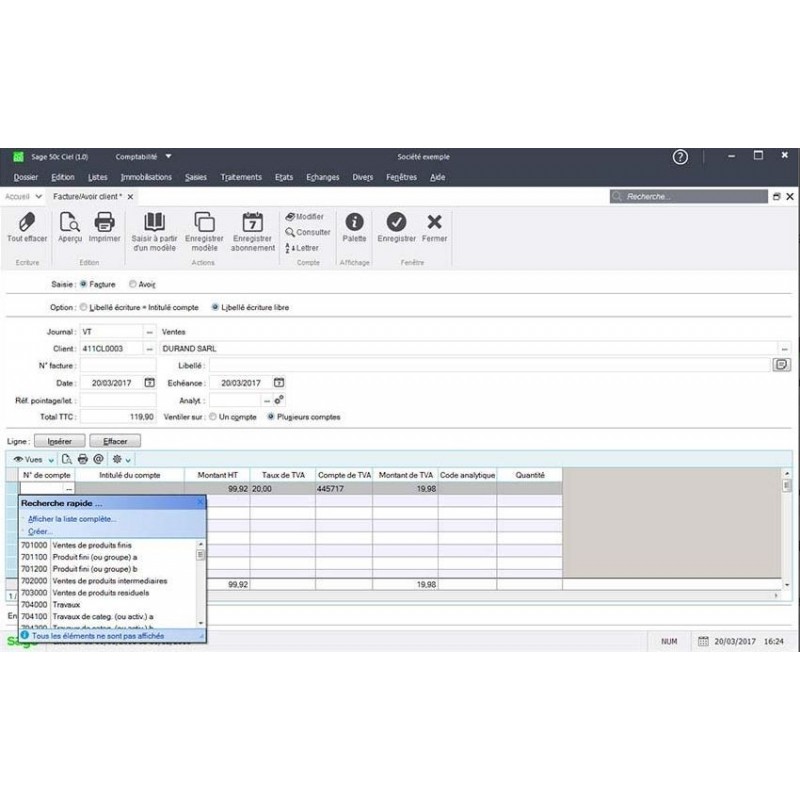
Task: Save the entry with the Enregistrer checkmark icon
Action: tap(396, 224)
